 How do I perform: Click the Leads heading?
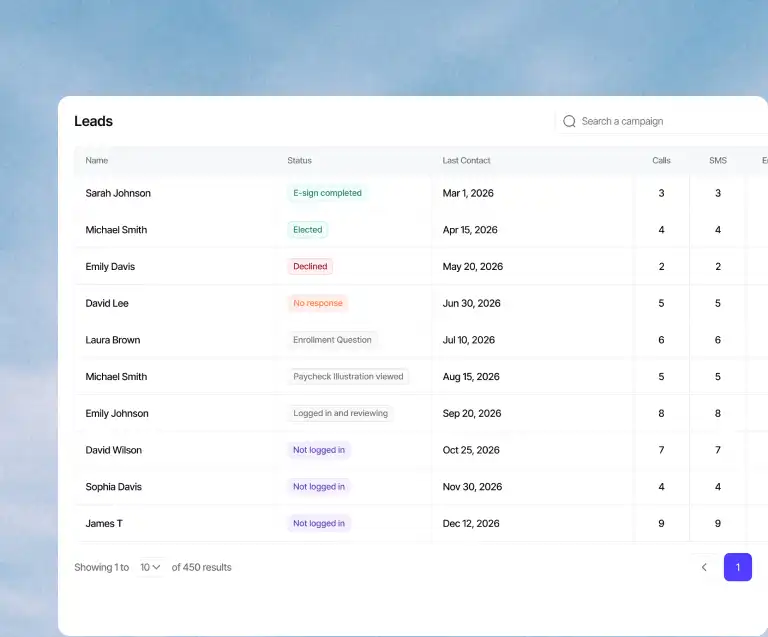pos(94,121)
